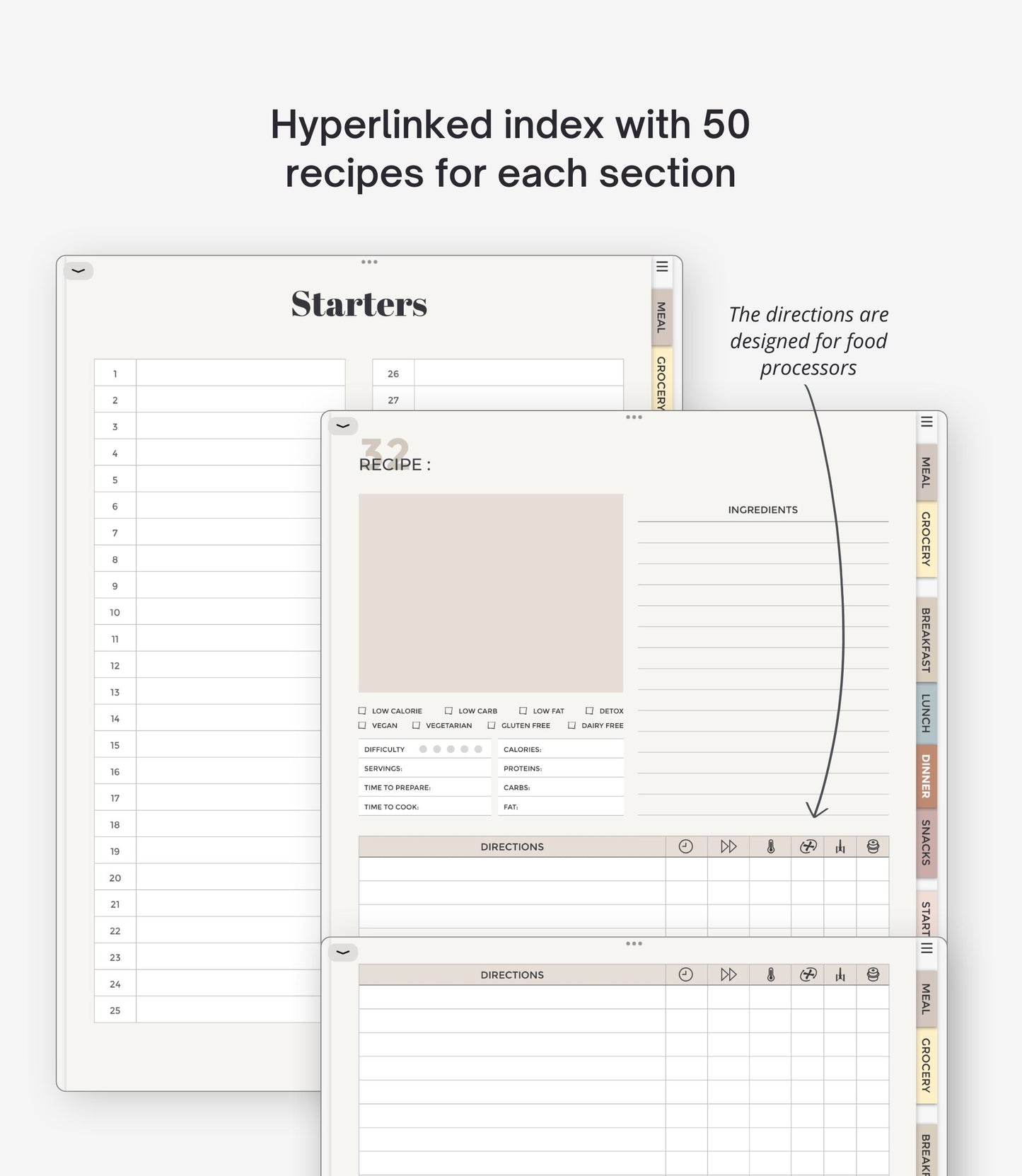Click the Calories field
Viewport: 1022px width, 1176px height.
point(561,749)
